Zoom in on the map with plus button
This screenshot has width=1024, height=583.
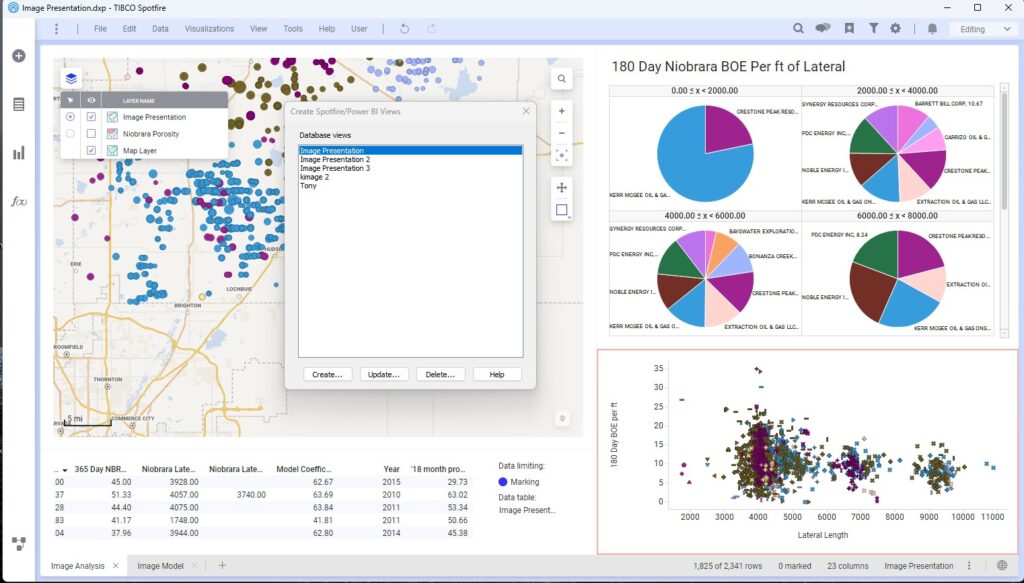562,111
